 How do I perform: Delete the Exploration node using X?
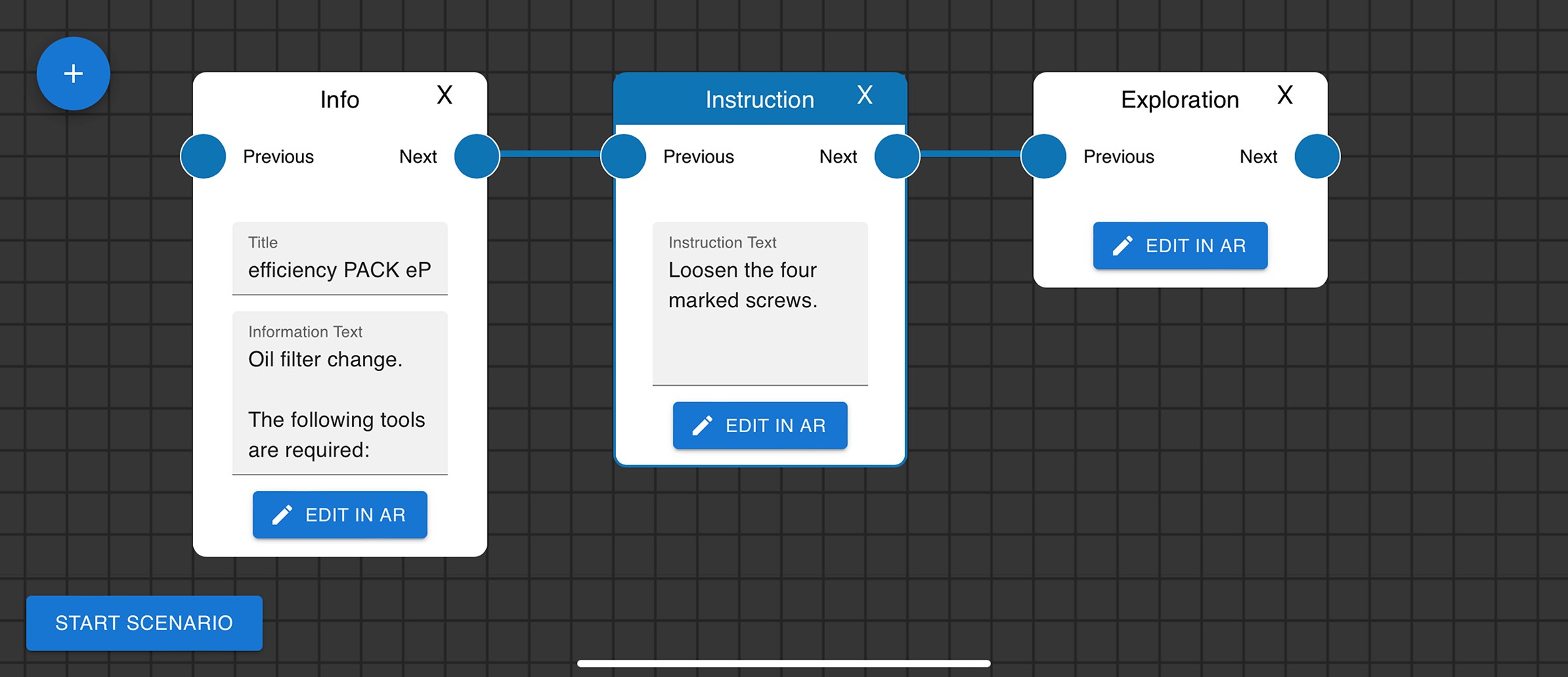coord(1285,96)
